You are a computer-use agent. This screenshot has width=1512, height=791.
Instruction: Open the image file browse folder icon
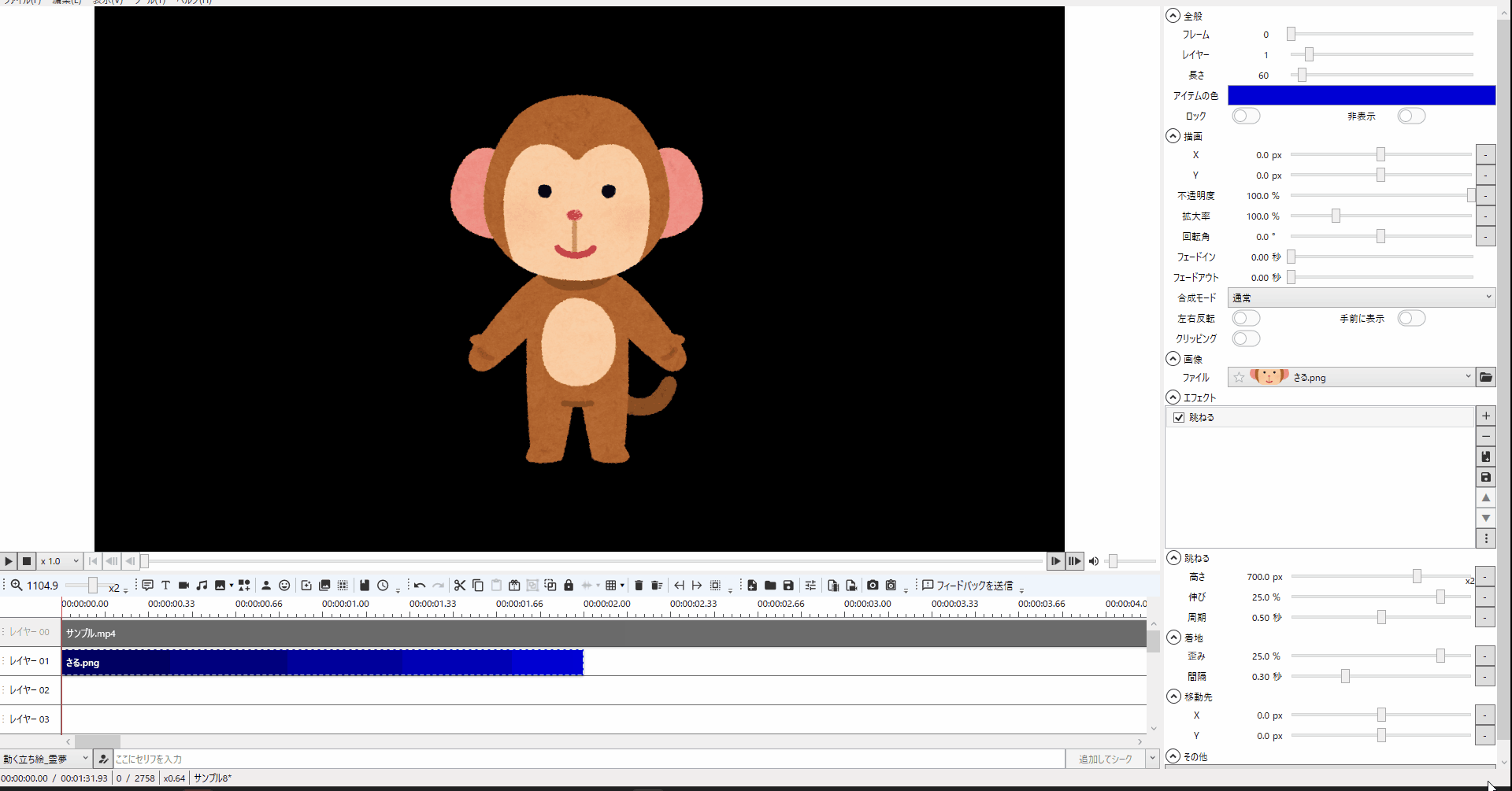1485,377
